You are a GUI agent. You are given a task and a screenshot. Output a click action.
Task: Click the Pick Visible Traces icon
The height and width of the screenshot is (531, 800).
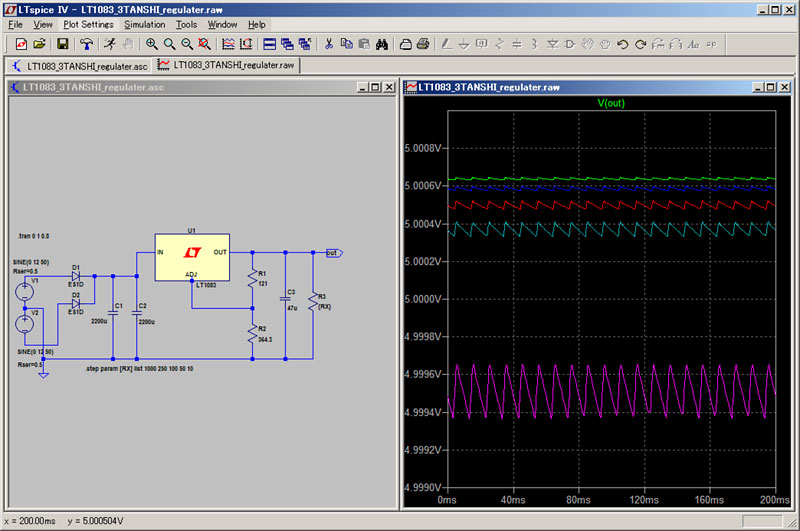pyautogui.click(x=228, y=44)
